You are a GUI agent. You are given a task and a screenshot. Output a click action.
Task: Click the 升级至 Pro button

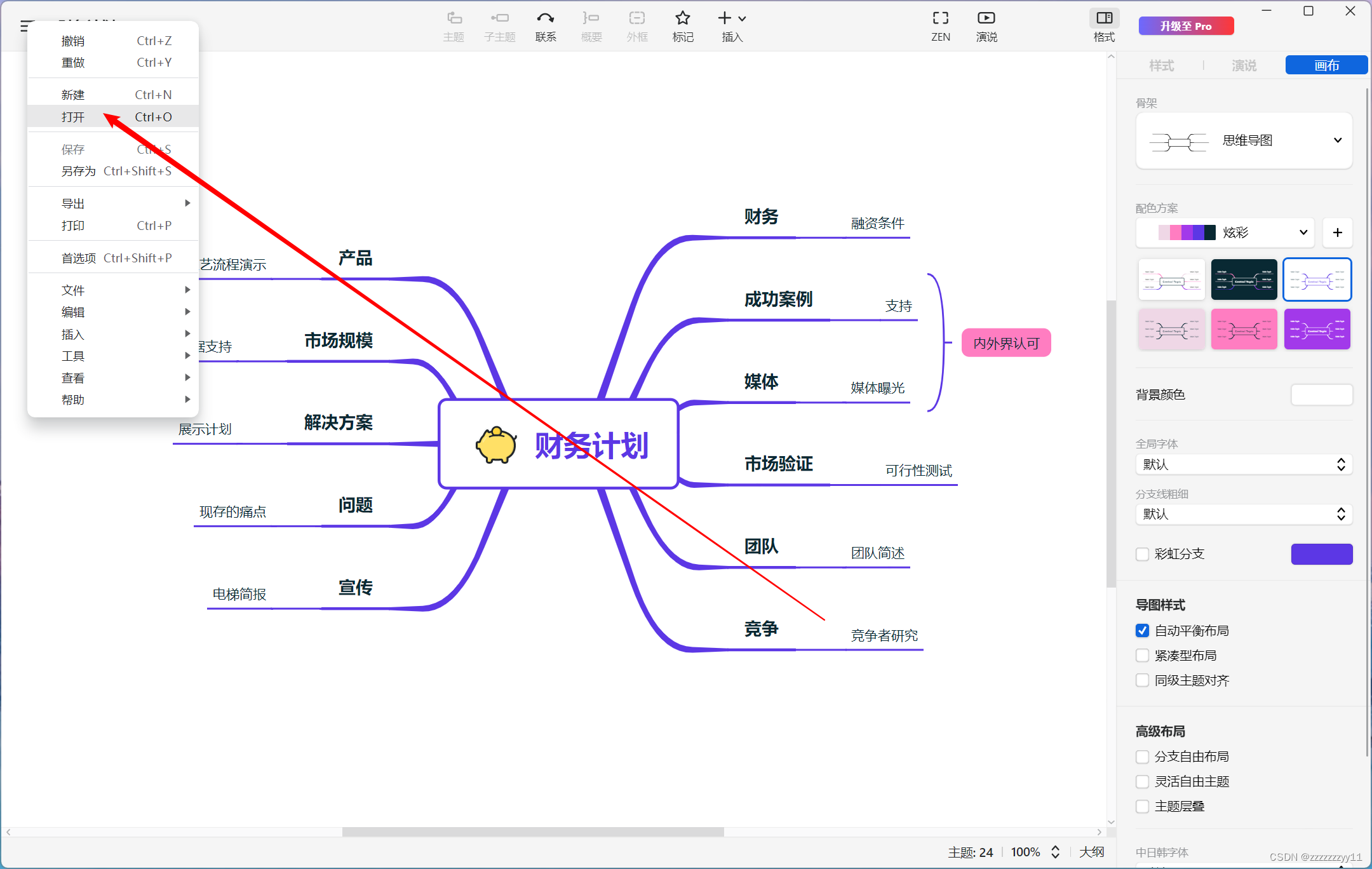1186,26
